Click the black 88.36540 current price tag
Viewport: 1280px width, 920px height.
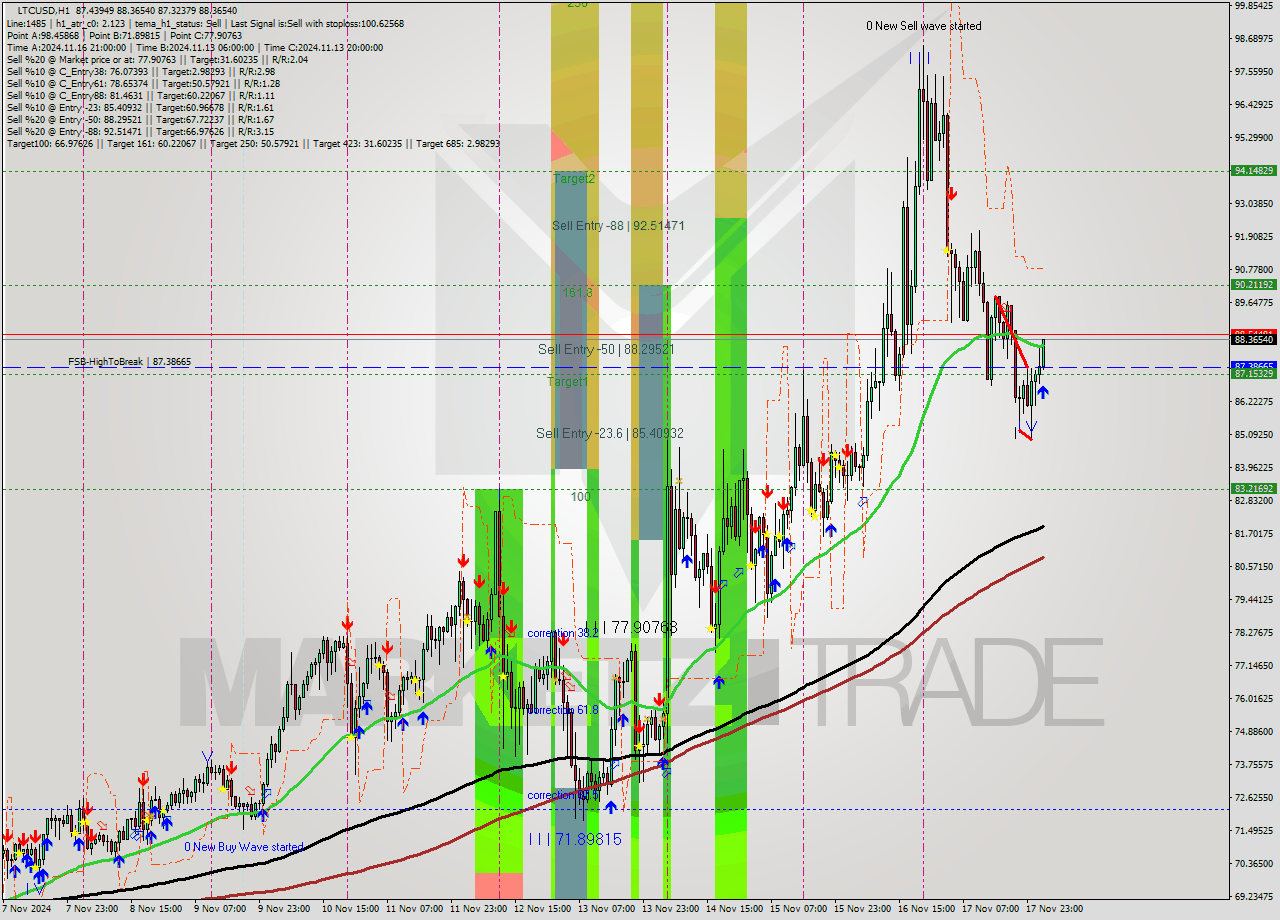pyautogui.click(x=1254, y=339)
